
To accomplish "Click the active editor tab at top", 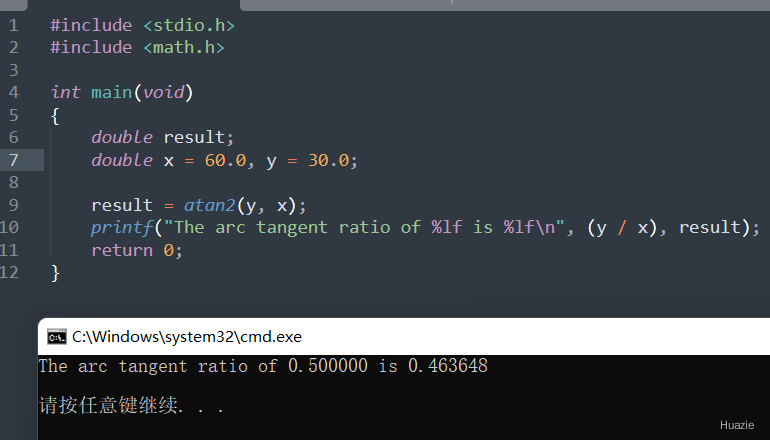I will pos(134,5).
